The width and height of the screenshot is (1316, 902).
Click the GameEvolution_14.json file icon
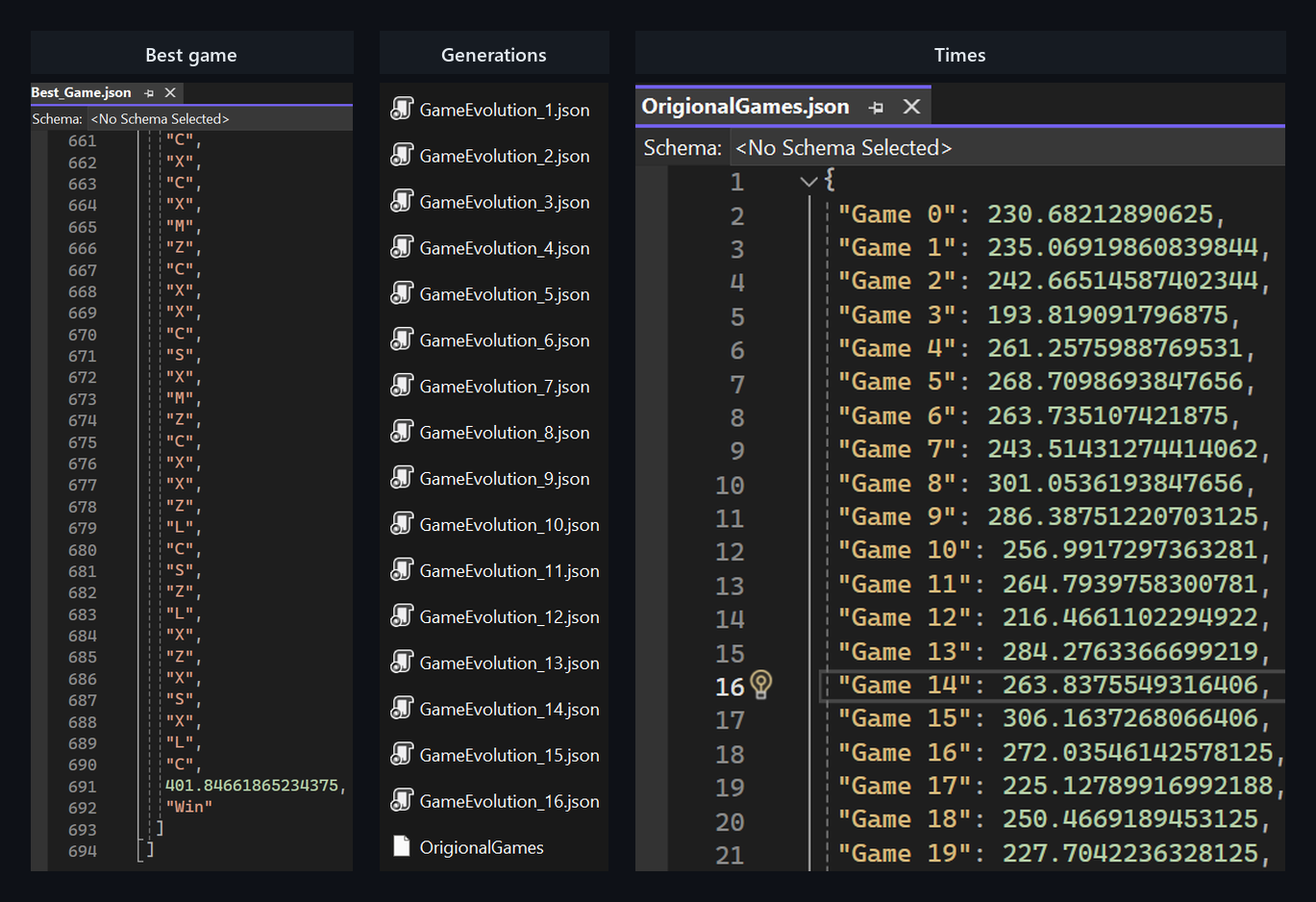(402, 709)
